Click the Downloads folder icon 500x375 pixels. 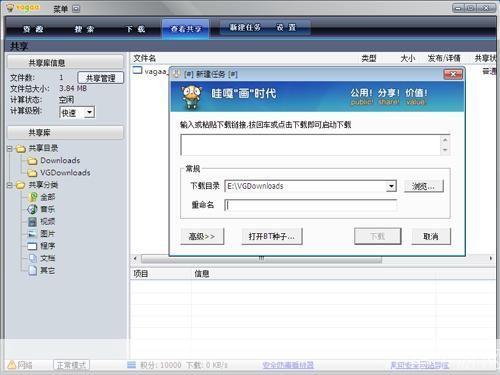click(x=32, y=161)
